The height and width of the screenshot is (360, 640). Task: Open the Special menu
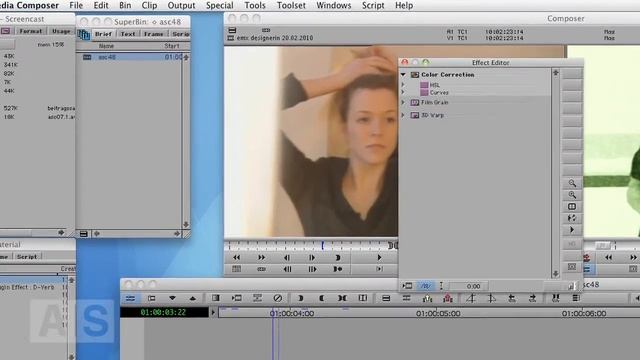(x=220, y=5)
